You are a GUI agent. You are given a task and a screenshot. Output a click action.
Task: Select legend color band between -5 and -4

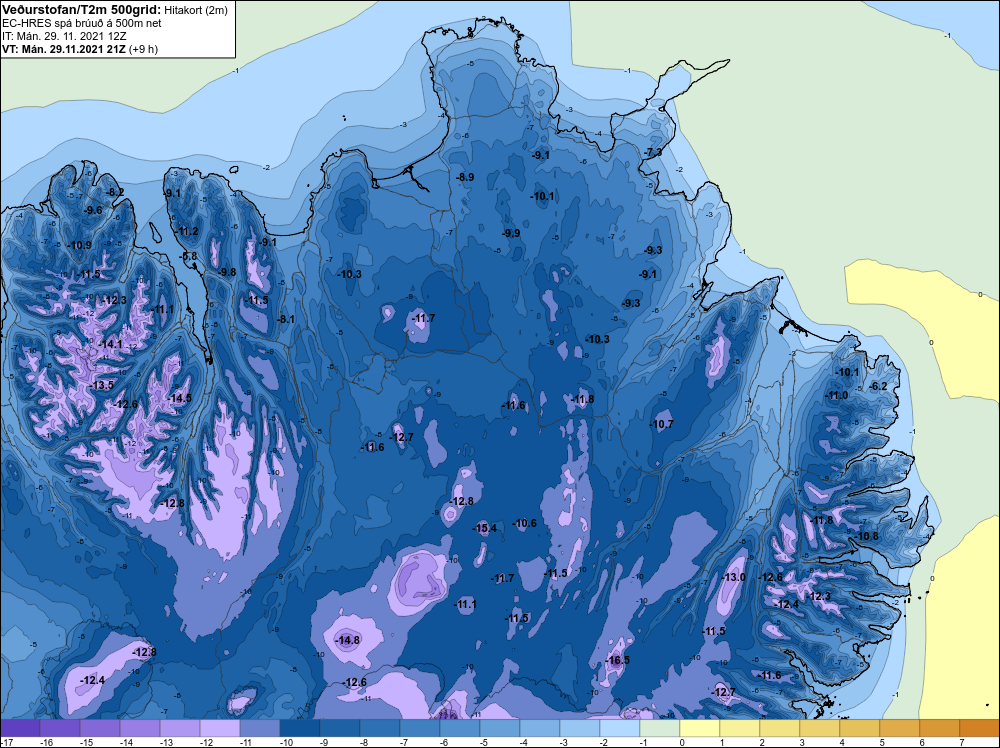click(x=499, y=728)
